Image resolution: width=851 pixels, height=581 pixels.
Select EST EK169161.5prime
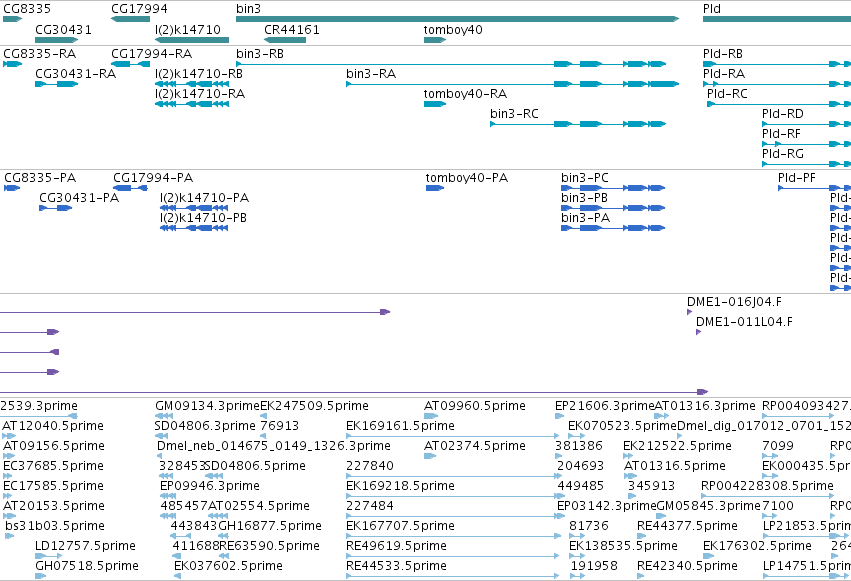(x=401, y=426)
